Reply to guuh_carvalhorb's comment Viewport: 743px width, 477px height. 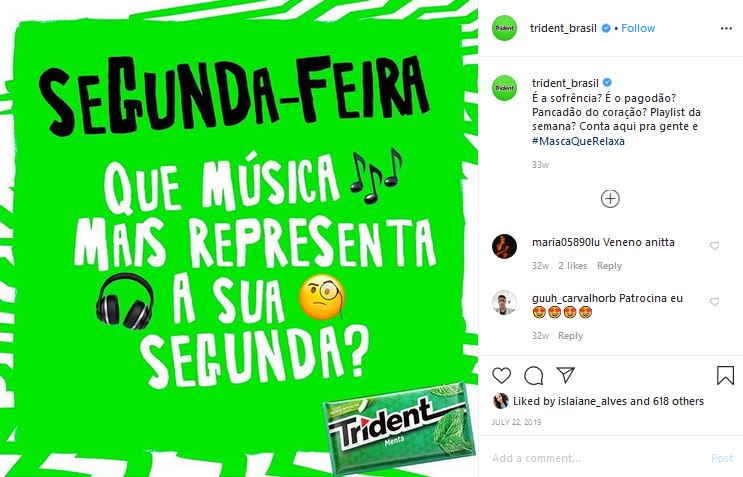(x=570, y=335)
